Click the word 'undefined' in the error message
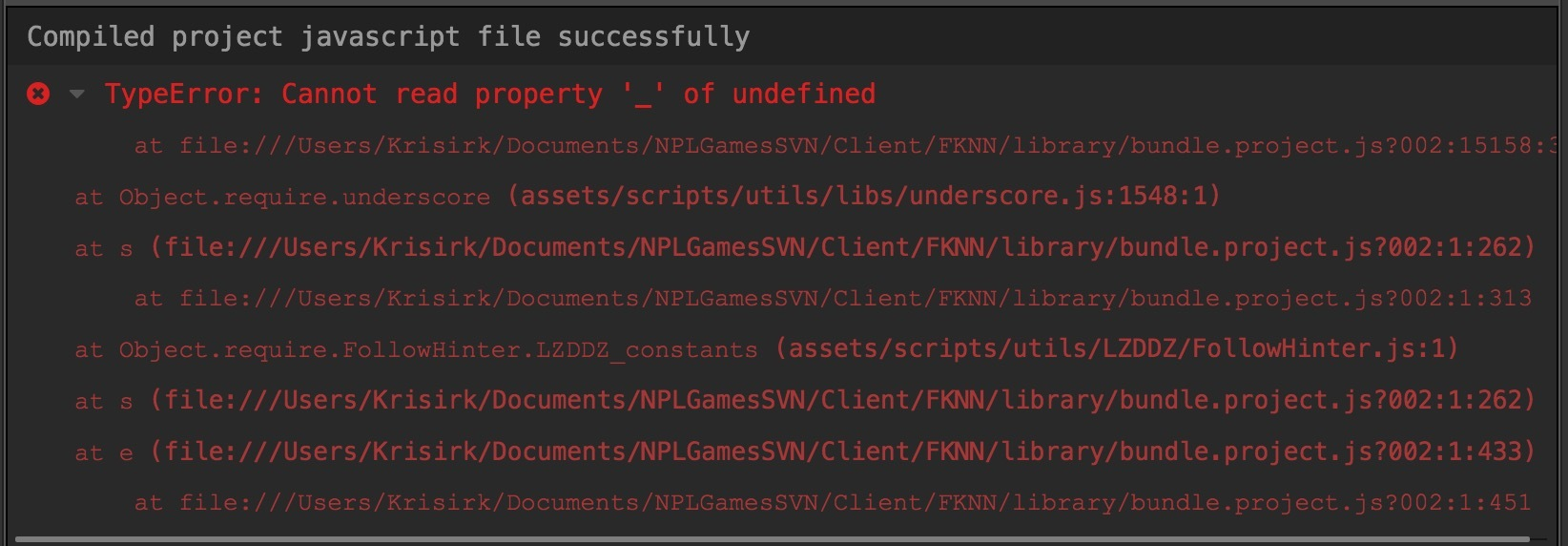The height and width of the screenshot is (546, 1568). (x=803, y=94)
